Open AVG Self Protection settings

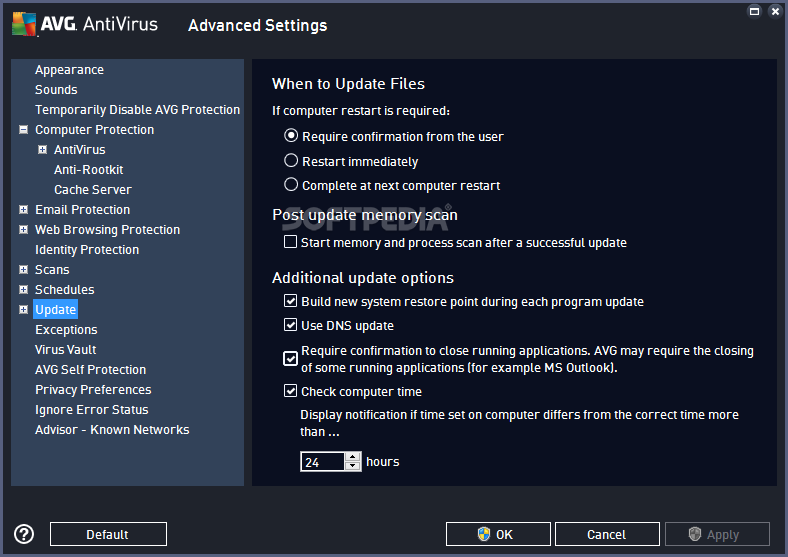coord(90,369)
